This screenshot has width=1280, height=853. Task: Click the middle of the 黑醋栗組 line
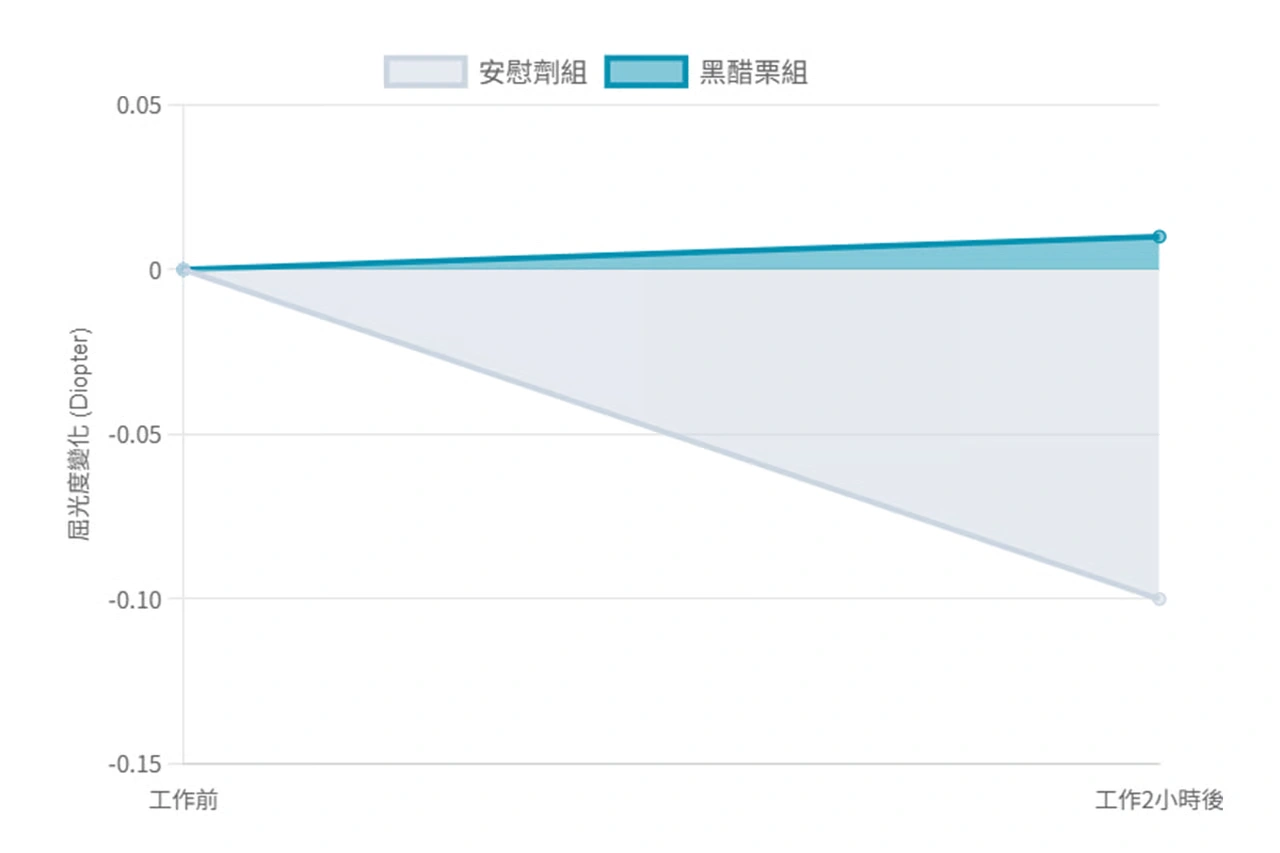point(671,253)
